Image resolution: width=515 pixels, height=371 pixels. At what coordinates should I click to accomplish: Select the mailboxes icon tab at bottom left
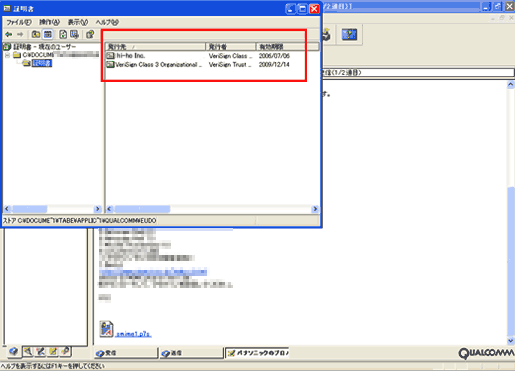(x=13, y=351)
